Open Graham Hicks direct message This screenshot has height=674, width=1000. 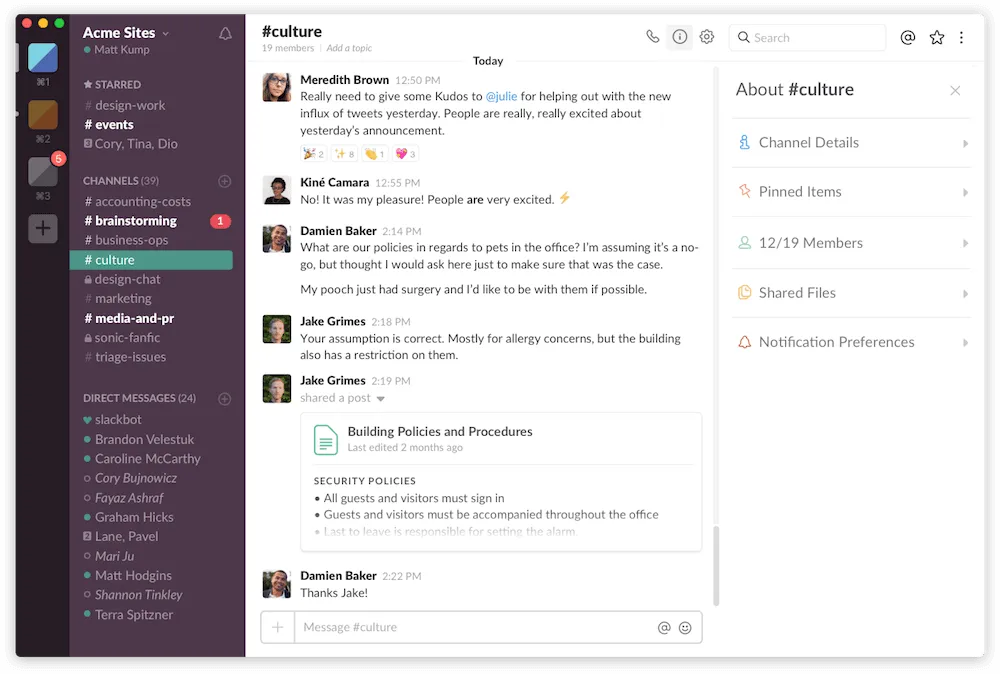click(128, 517)
